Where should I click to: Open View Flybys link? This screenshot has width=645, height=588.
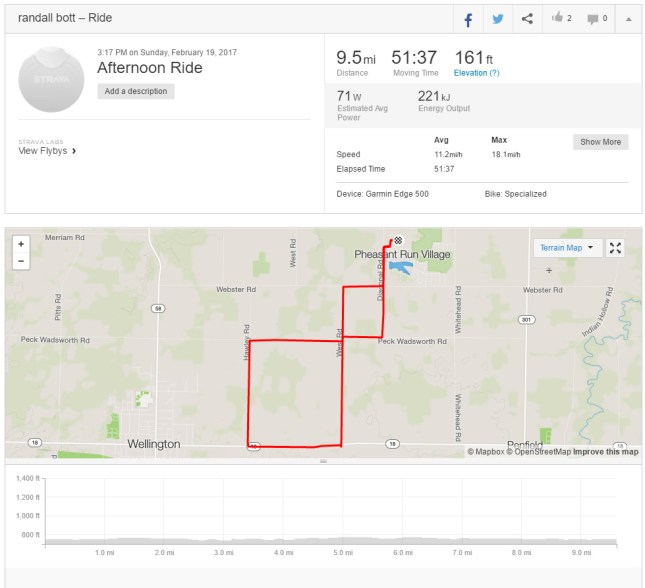(47, 151)
